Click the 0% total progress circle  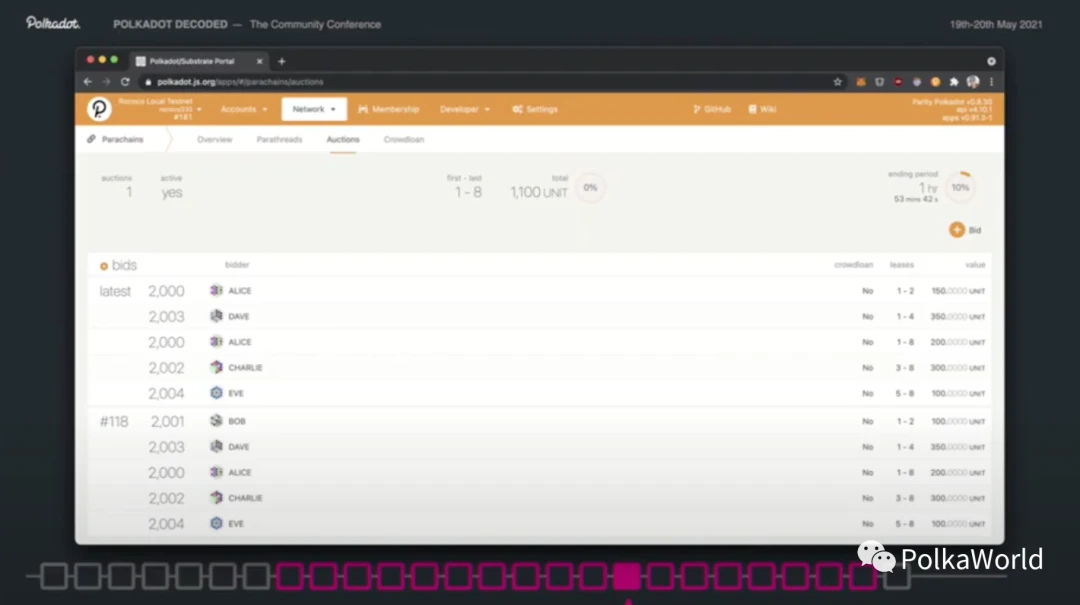coord(590,187)
